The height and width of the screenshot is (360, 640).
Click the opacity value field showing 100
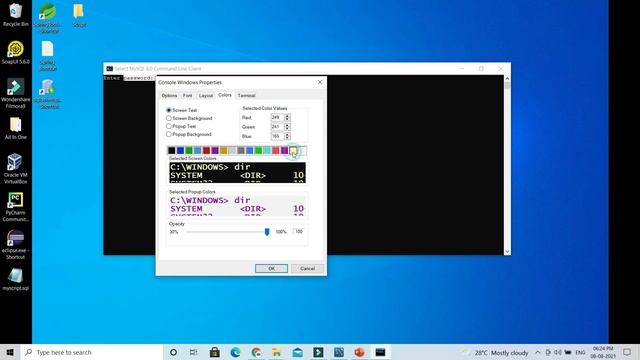click(x=299, y=231)
